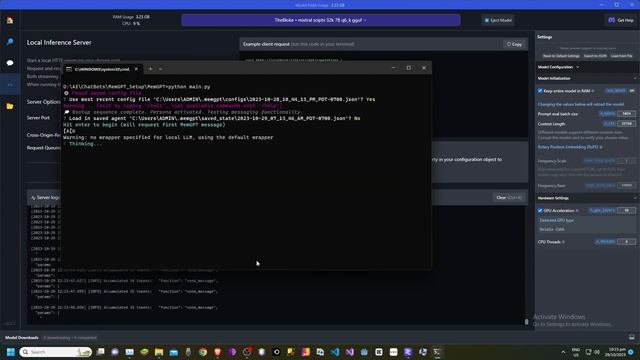640x360 pixels.
Task: Close the cmd.exe terminal tab
Action: (136, 69)
